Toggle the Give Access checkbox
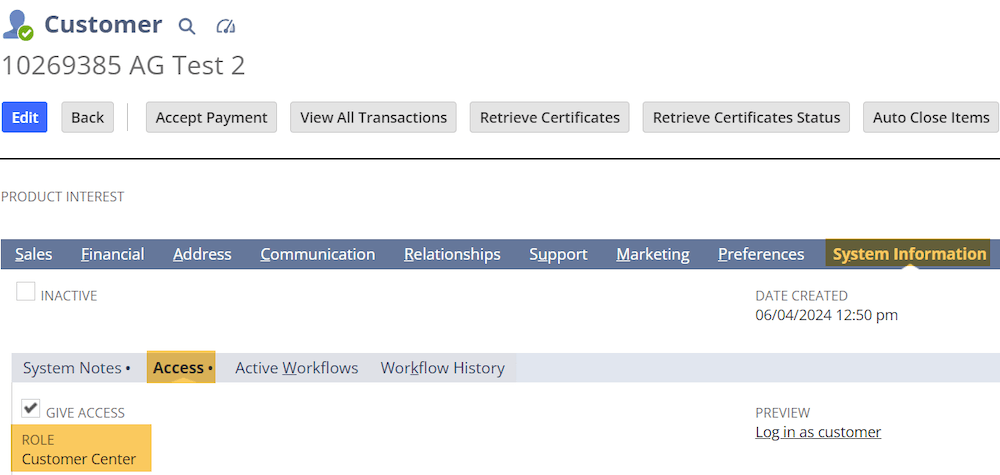Screen dimensions: 1000x475 tap(31, 408)
